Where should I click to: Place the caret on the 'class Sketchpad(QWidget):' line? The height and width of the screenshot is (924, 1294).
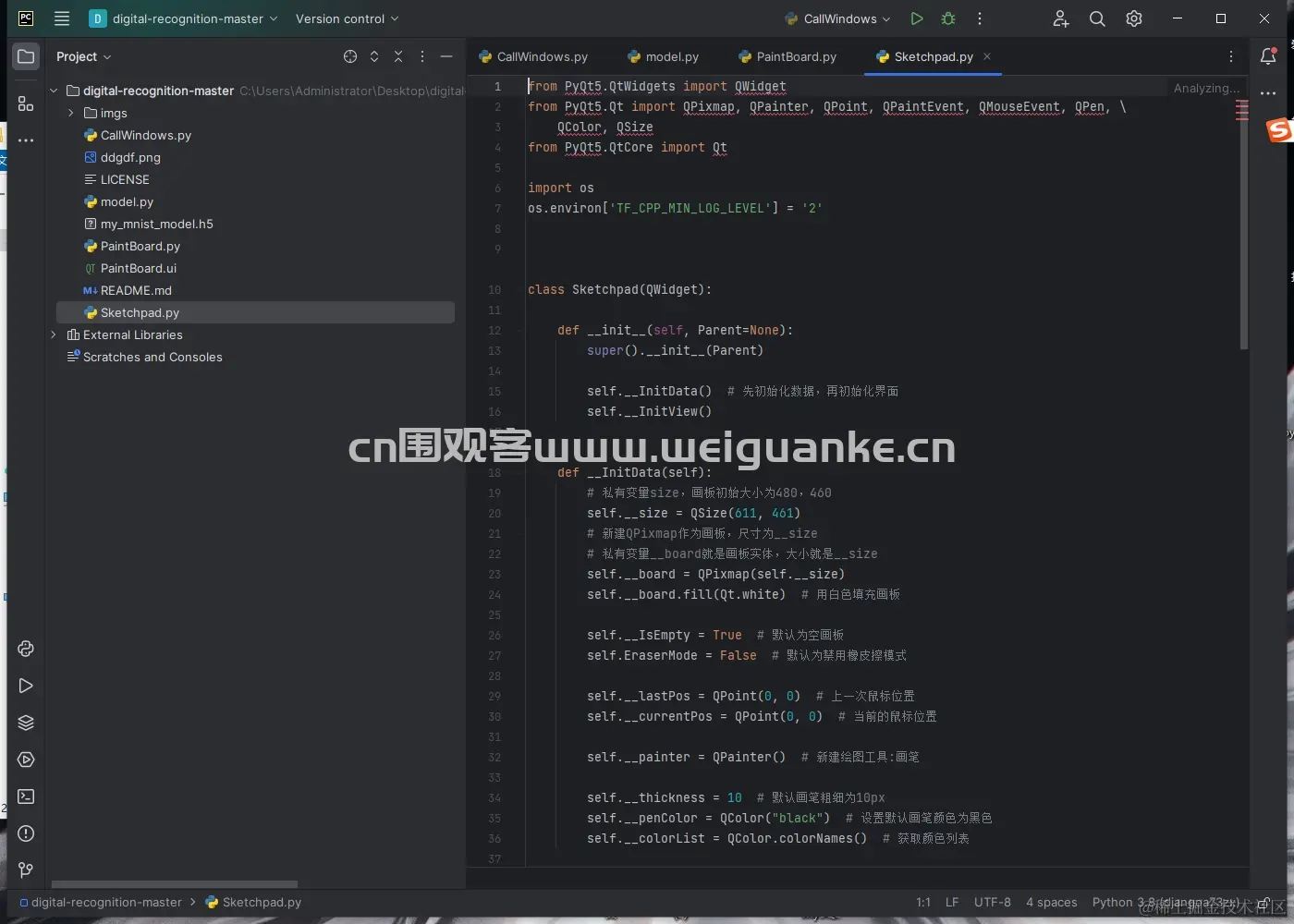(x=619, y=289)
